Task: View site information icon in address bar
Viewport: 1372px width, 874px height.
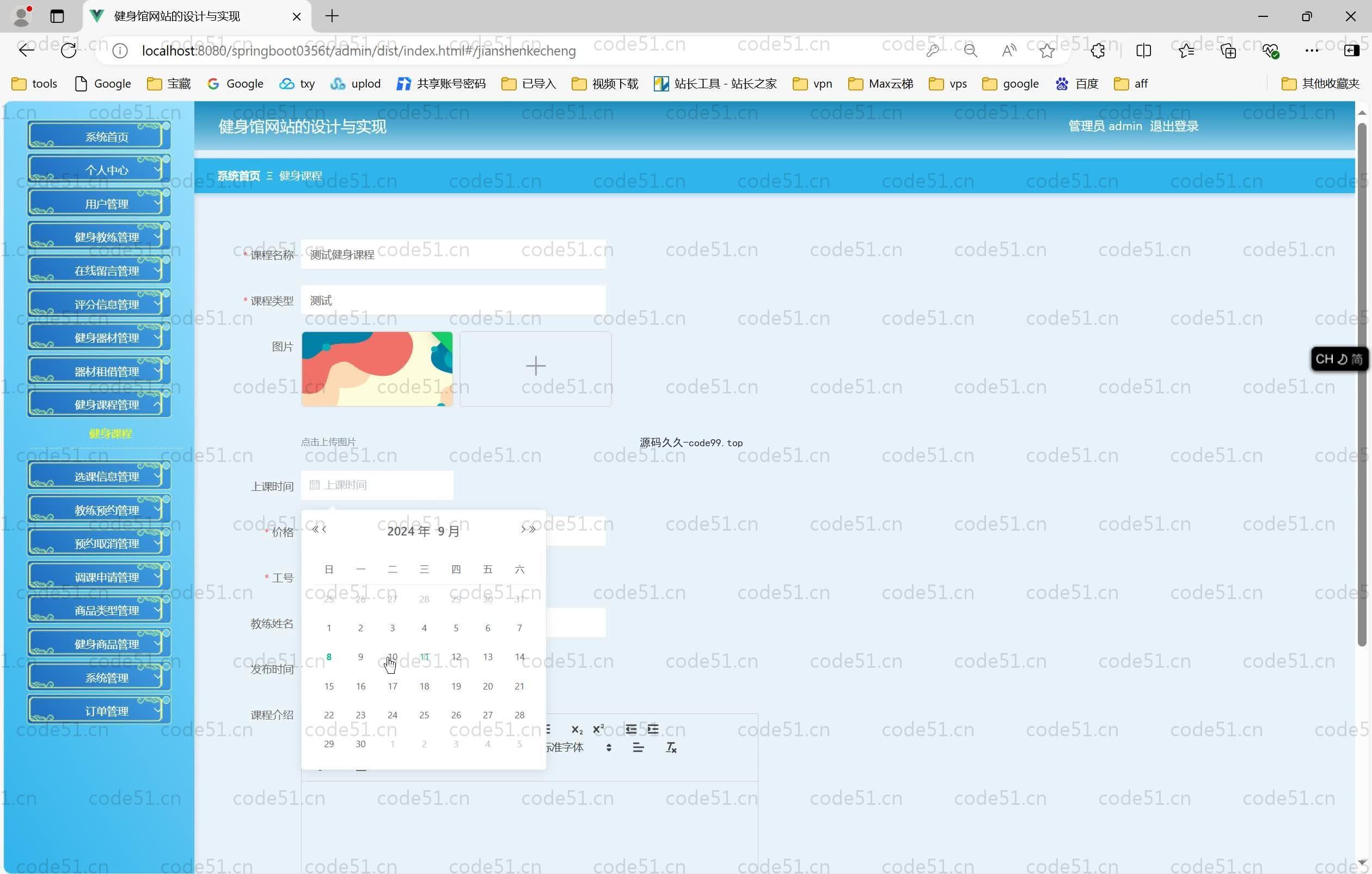Action: [120, 51]
